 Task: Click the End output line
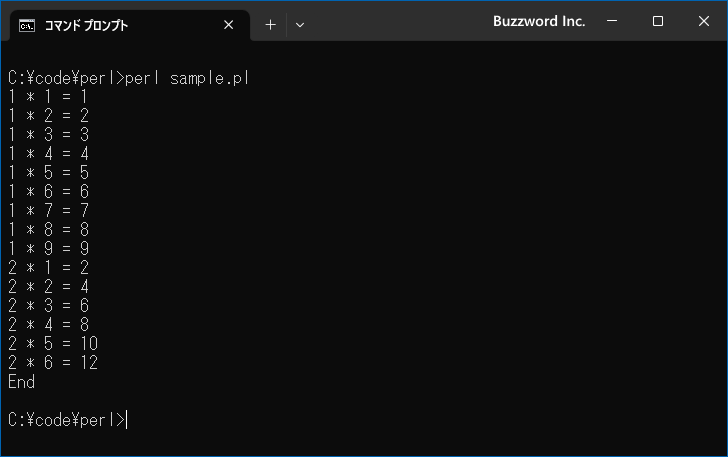pos(21,382)
